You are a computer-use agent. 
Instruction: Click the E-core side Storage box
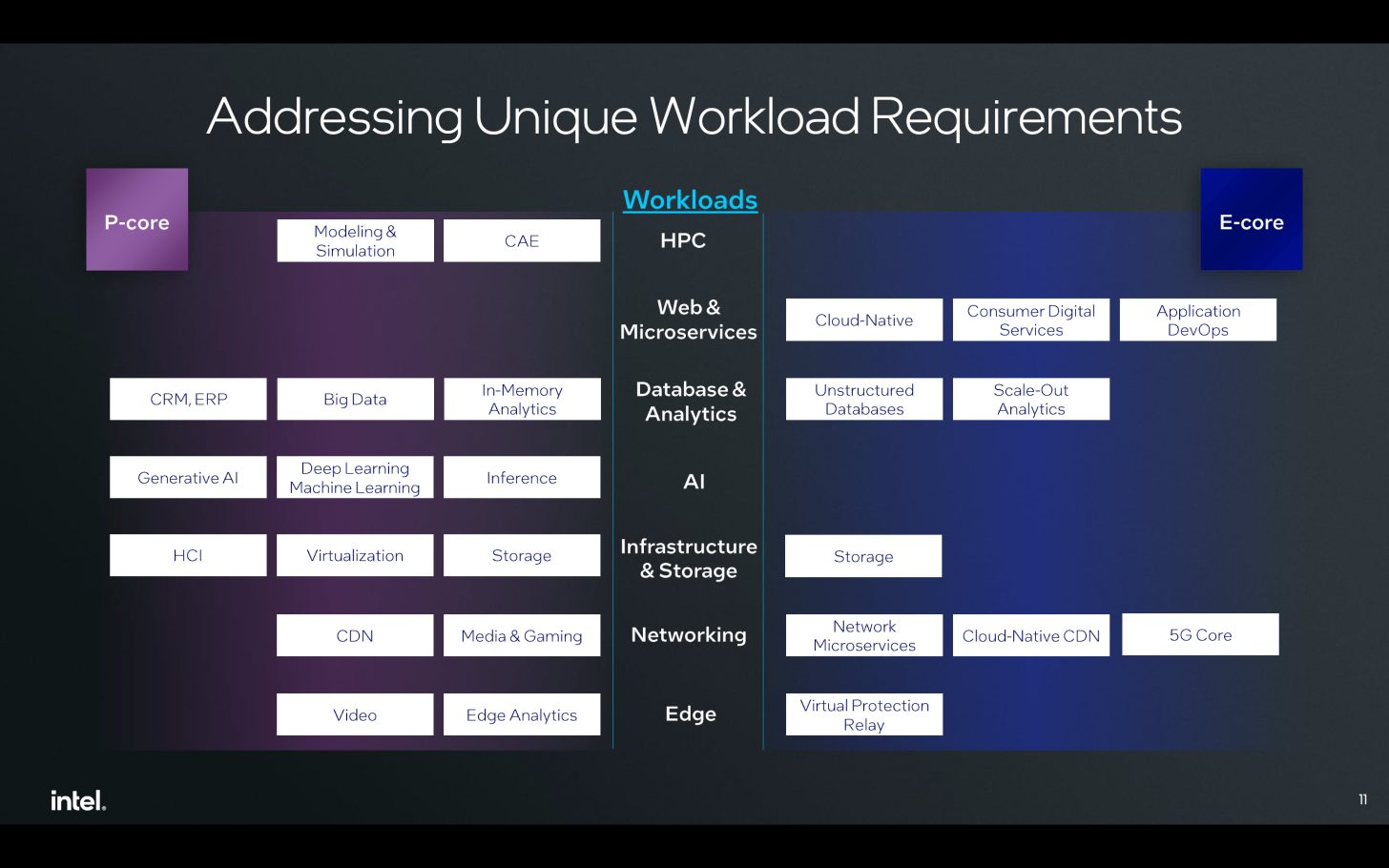863,556
